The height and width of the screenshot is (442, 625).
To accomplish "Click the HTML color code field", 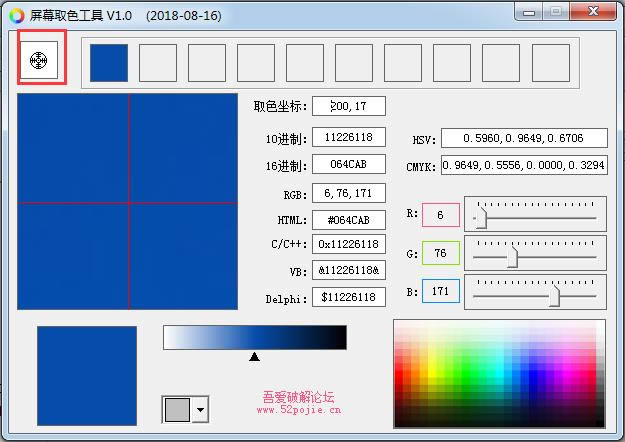I will tap(348, 220).
